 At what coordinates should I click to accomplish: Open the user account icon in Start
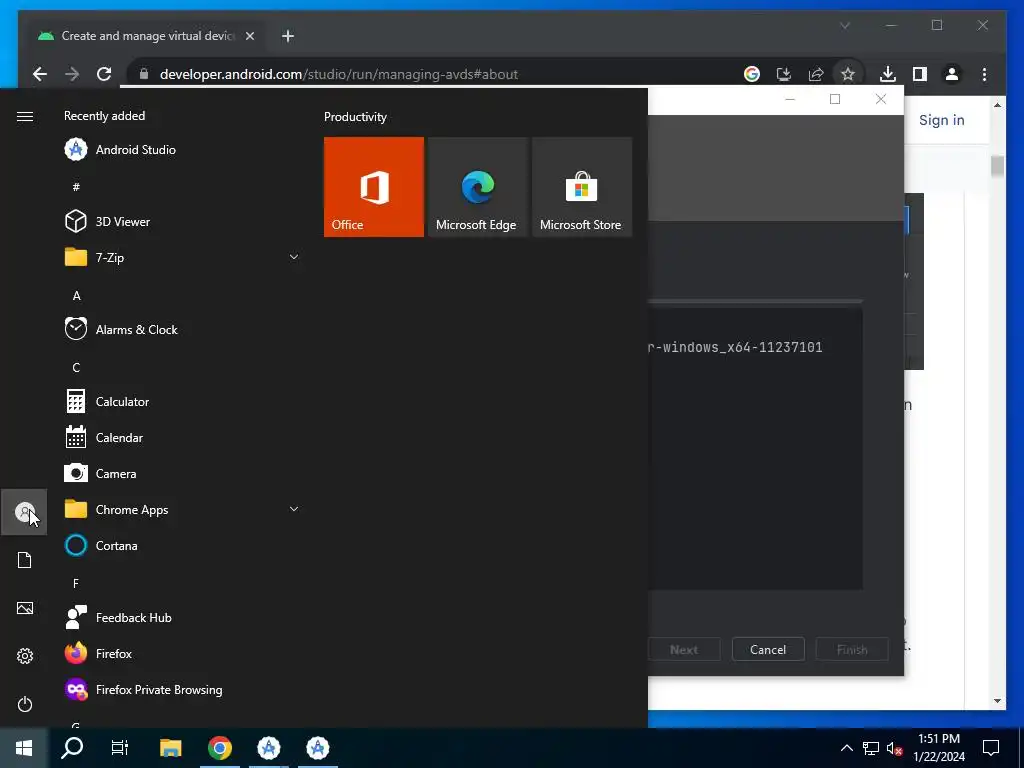click(x=24, y=512)
